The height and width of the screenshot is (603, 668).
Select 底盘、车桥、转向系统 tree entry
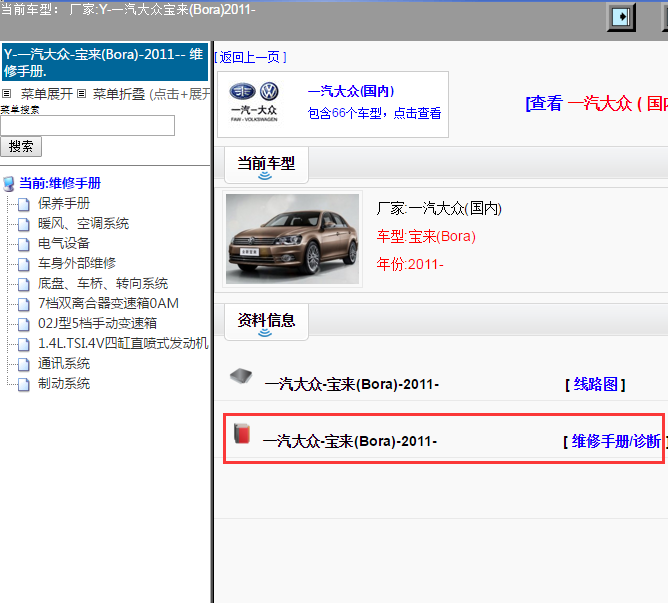click(x=103, y=283)
